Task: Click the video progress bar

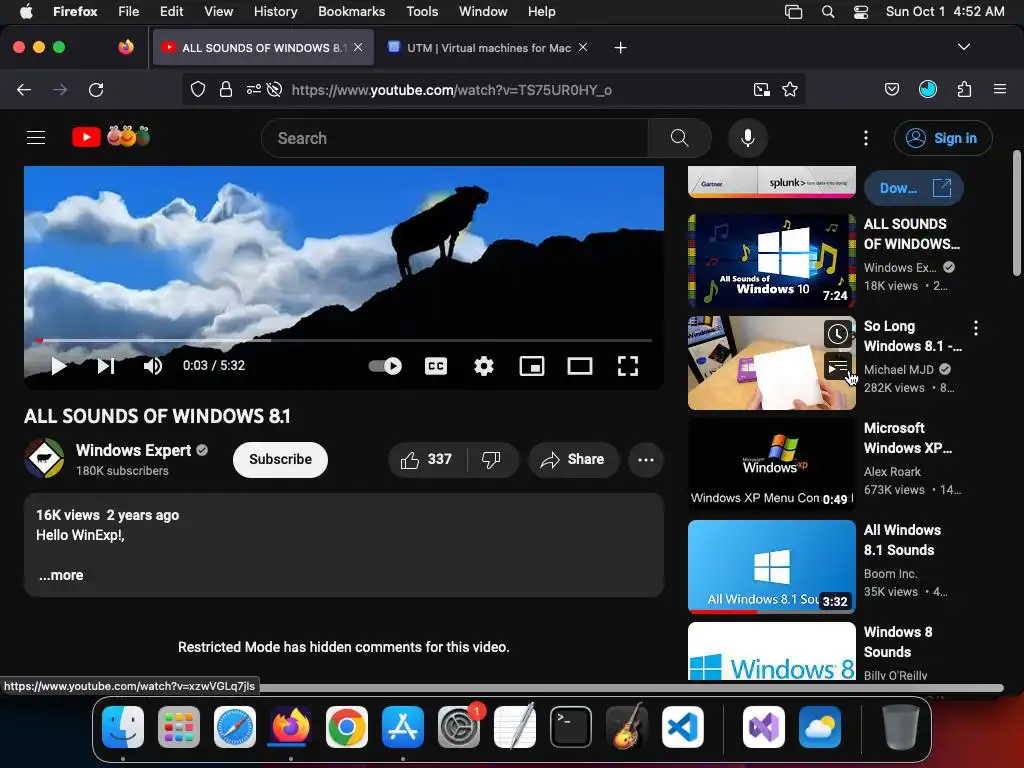Action: click(344, 340)
